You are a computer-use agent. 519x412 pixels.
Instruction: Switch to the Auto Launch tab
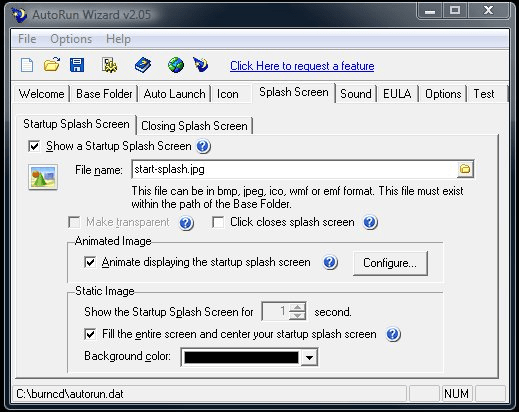(x=174, y=94)
